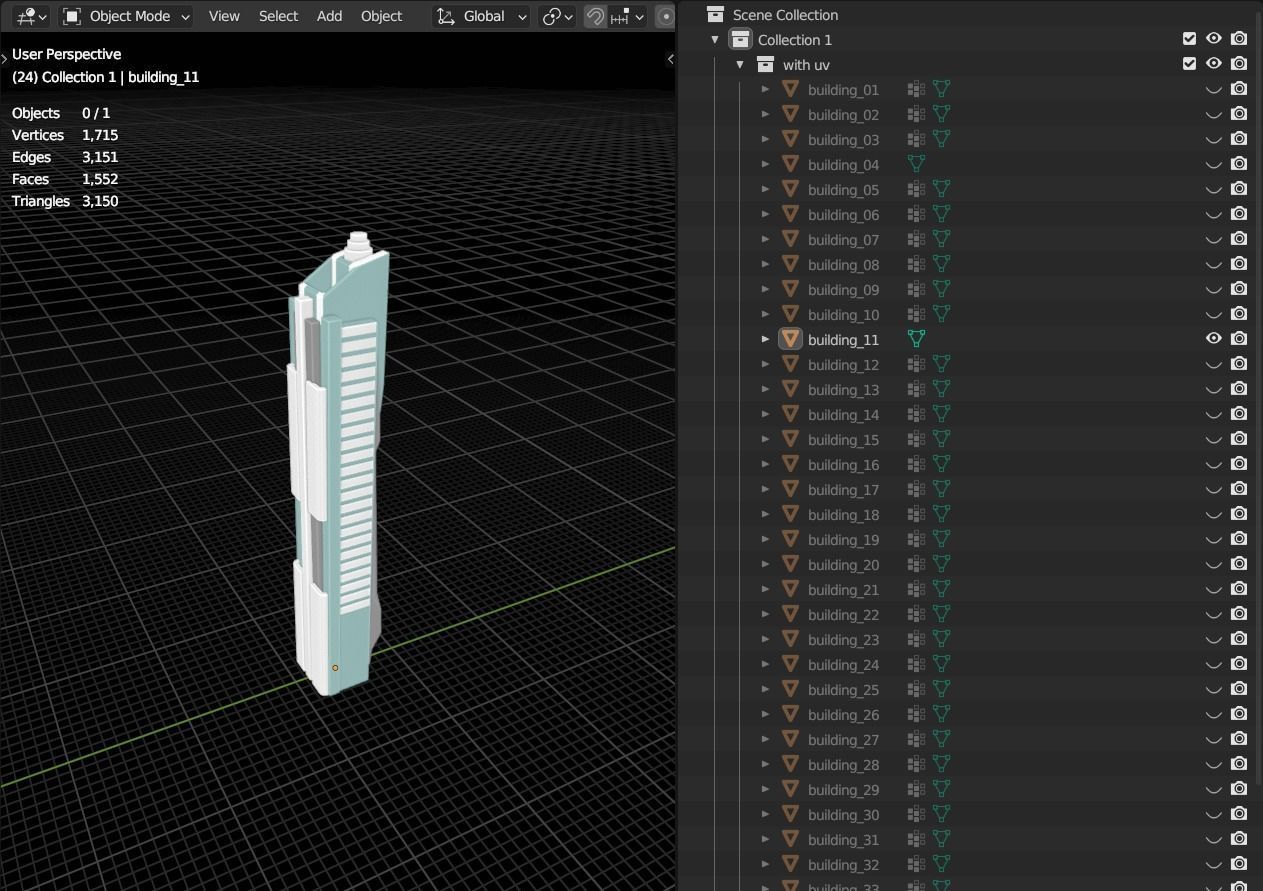Expand building_11 in the outliner
This screenshot has height=891, width=1263.
coord(766,340)
